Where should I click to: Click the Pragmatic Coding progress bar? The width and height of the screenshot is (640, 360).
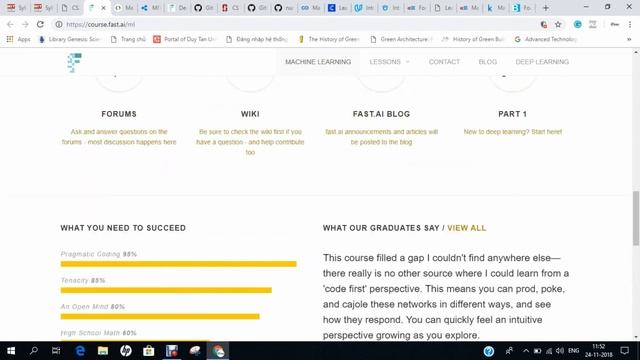178,264
